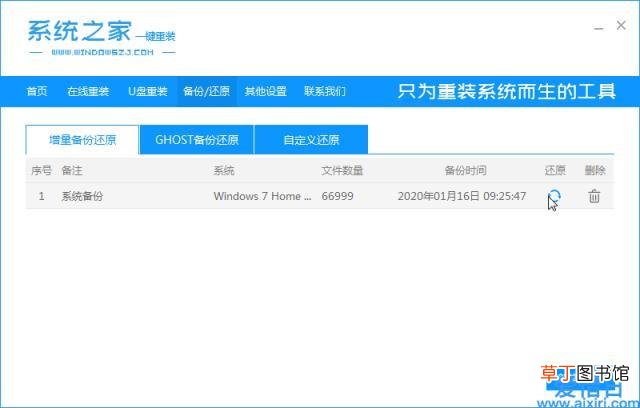Click backup time 2020年01月16日 09:25:47
Viewport: 640px width, 408px height.
[x=462, y=196]
